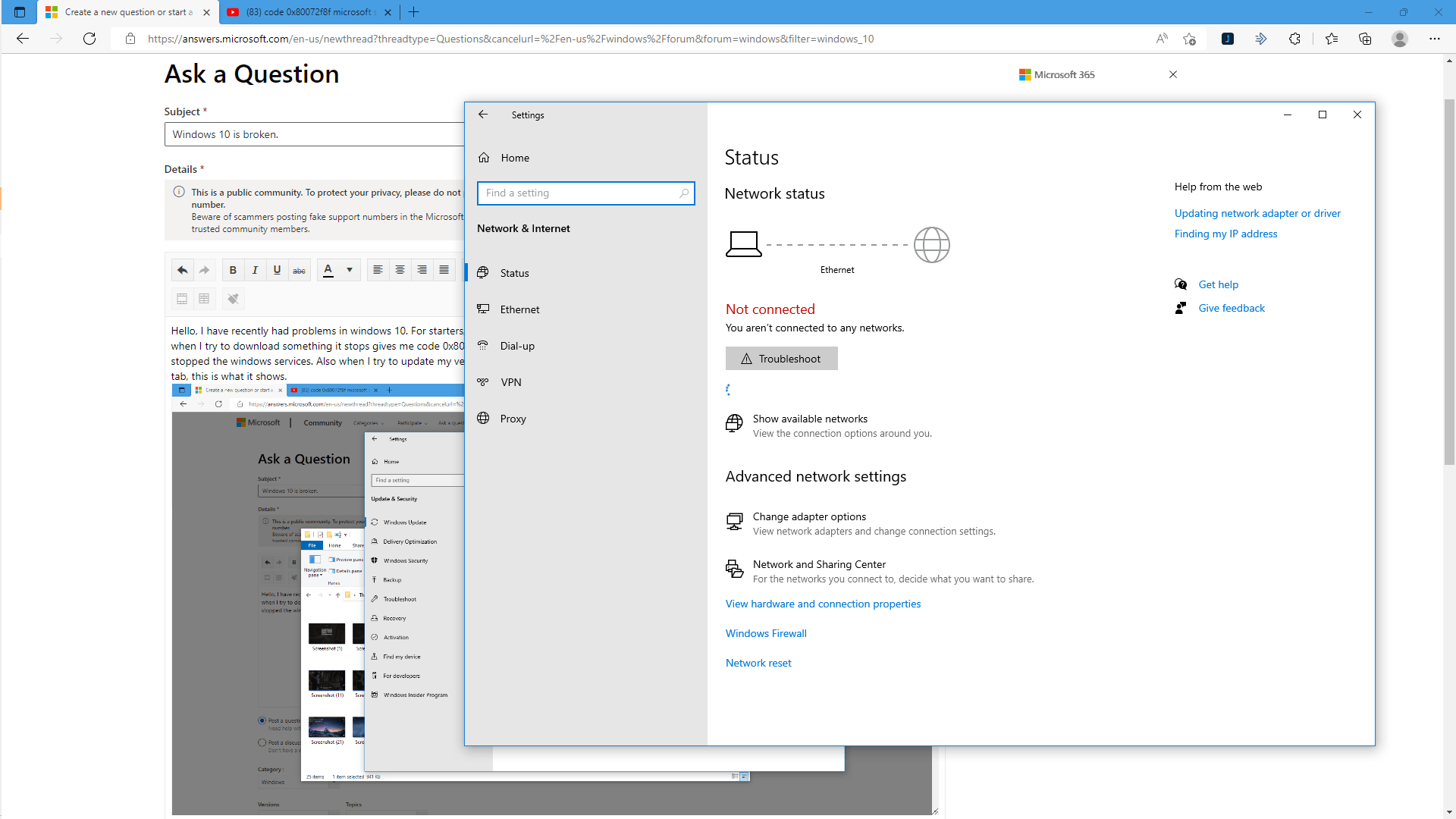
Task: Close the Microsoft 365 banner
Action: (x=1173, y=74)
